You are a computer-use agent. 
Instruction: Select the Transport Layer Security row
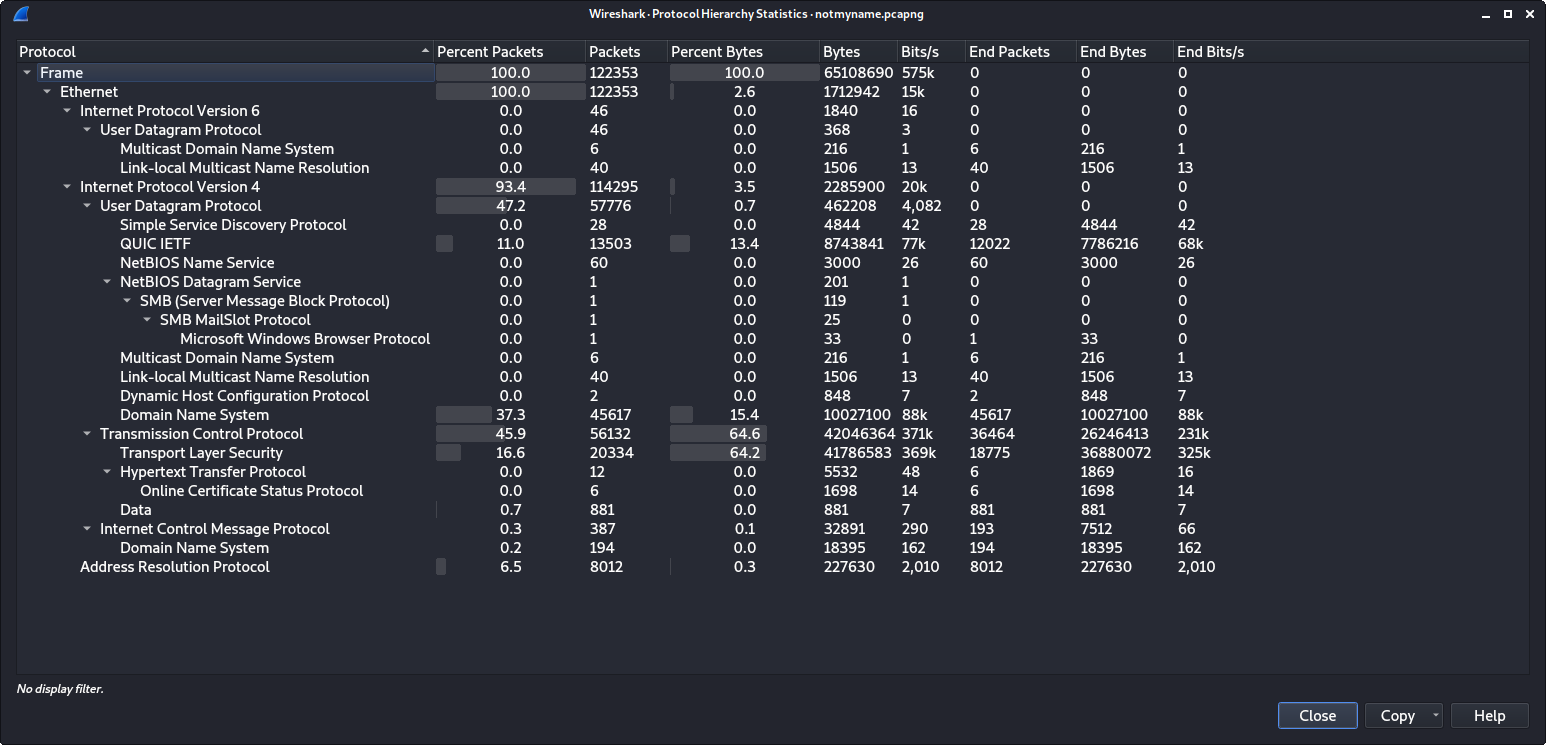click(x=772, y=453)
